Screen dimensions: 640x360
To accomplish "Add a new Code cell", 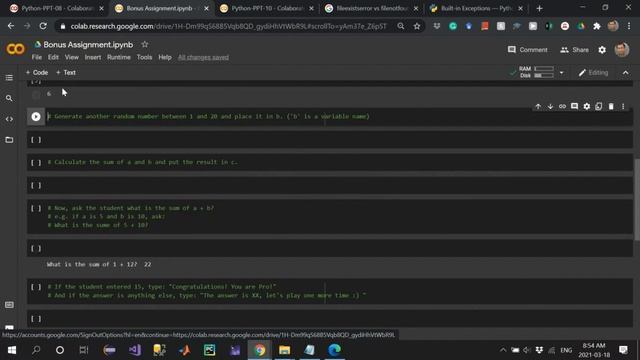I will 37,73.
